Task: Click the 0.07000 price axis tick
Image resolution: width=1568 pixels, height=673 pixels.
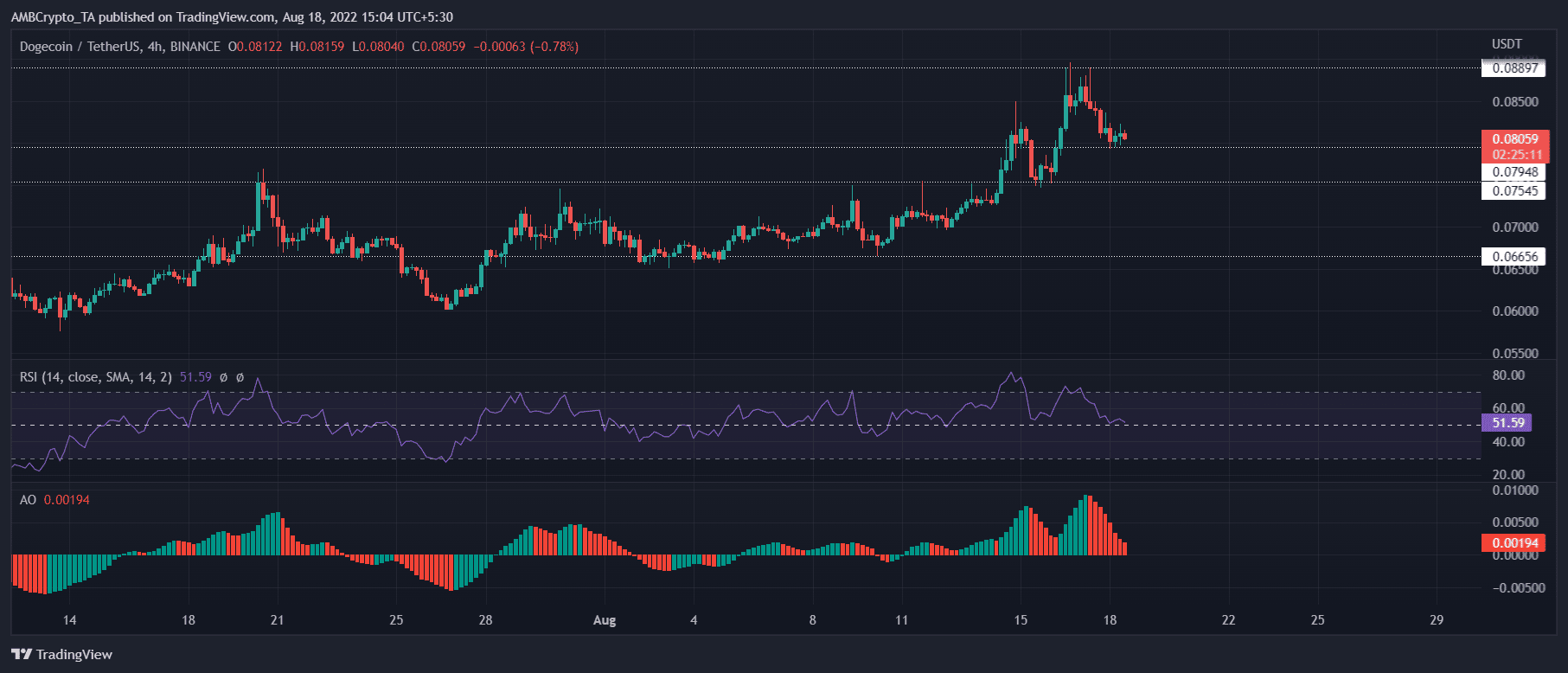Action: [x=1515, y=228]
